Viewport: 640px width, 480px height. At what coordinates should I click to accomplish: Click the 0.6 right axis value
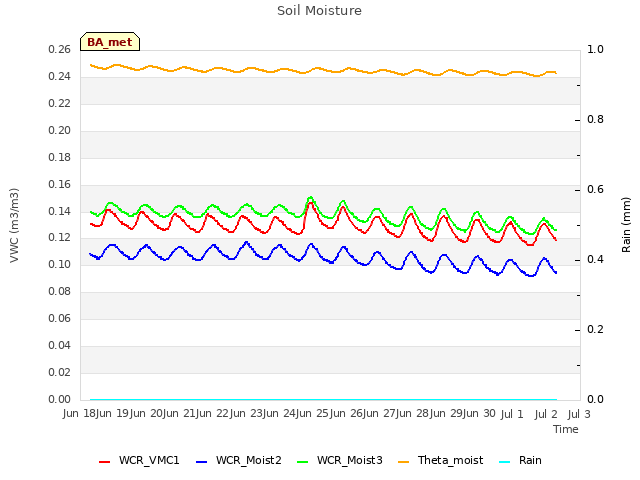point(595,189)
